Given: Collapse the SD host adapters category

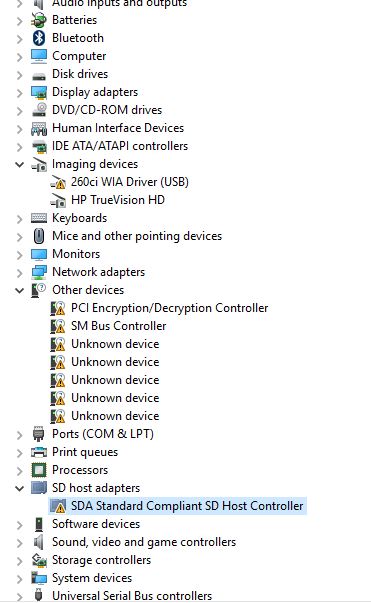Looking at the screenshot, I should coord(20,488).
